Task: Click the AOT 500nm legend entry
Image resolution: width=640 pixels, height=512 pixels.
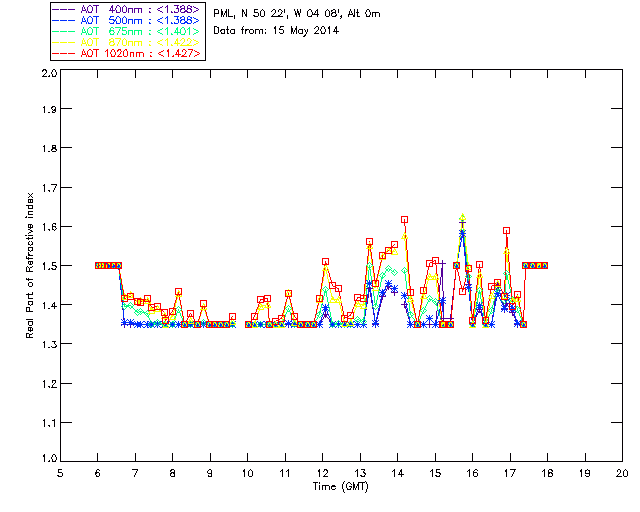Action: coord(127,20)
